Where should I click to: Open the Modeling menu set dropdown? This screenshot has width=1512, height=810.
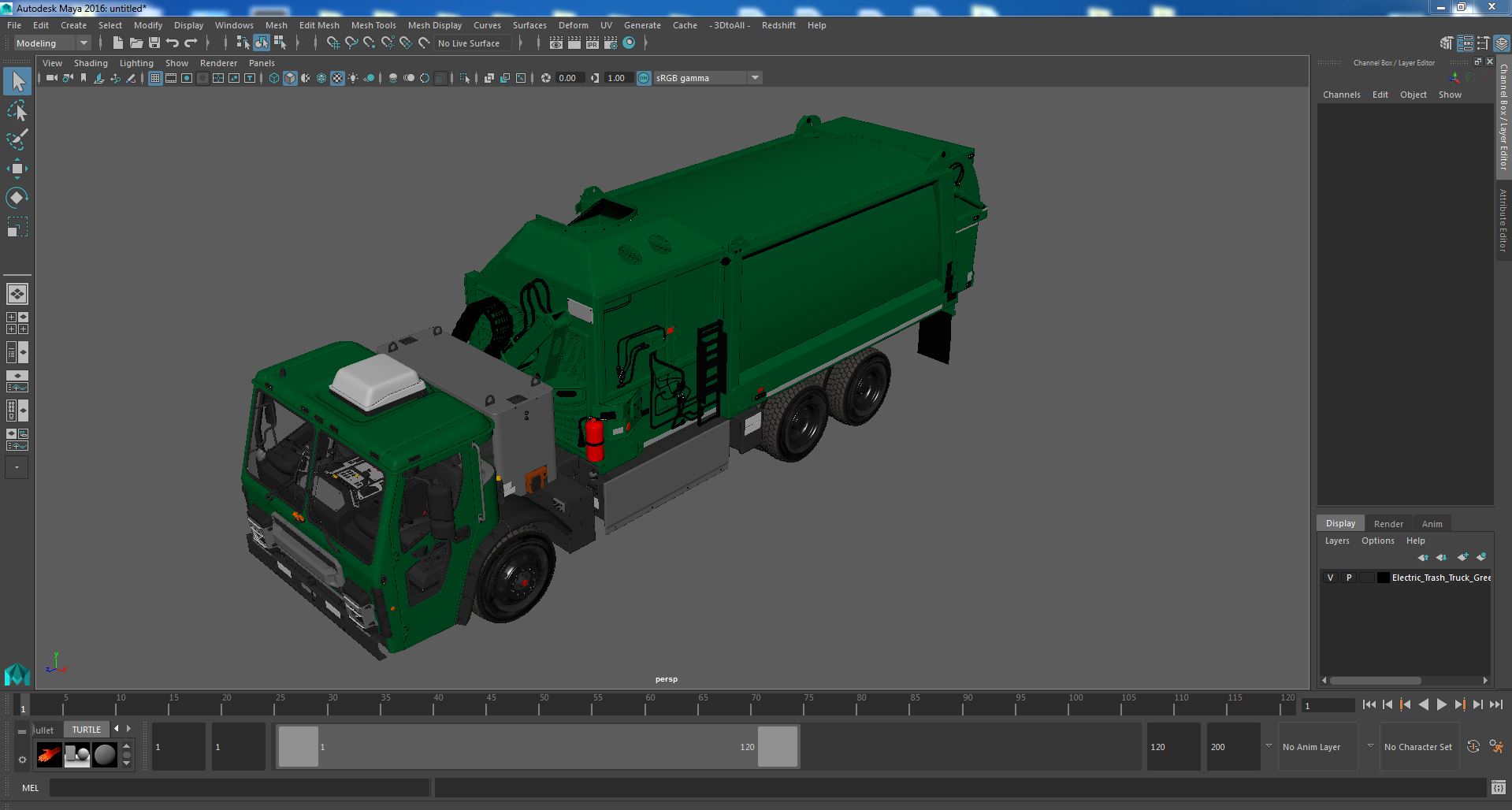tap(52, 43)
